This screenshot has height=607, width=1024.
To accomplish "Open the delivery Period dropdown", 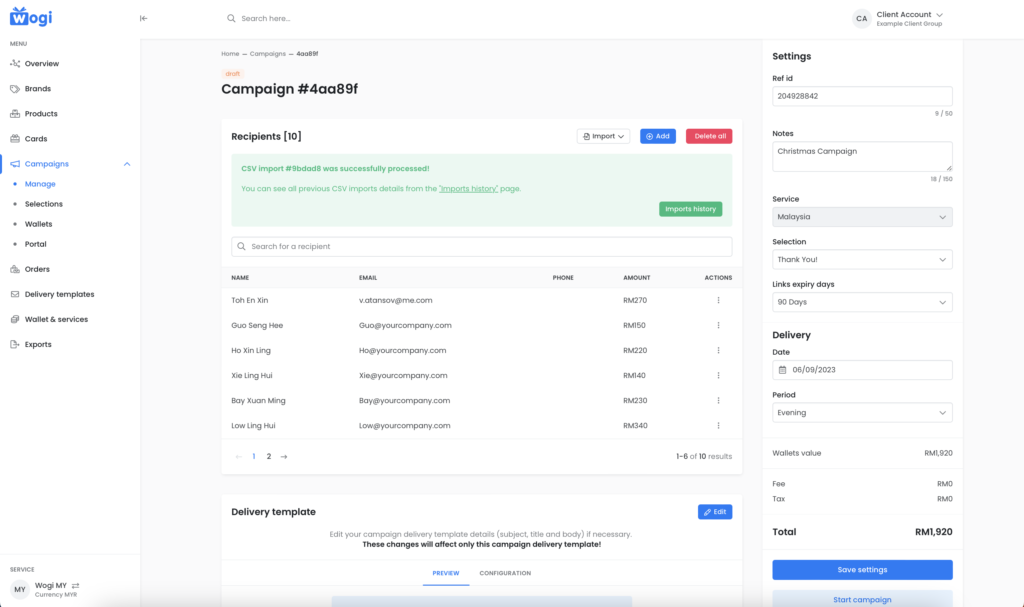I will click(x=861, y=412).
